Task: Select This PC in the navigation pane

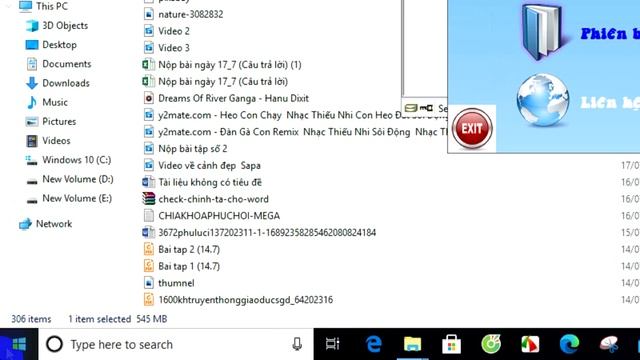Action: (x=51, y=6)
